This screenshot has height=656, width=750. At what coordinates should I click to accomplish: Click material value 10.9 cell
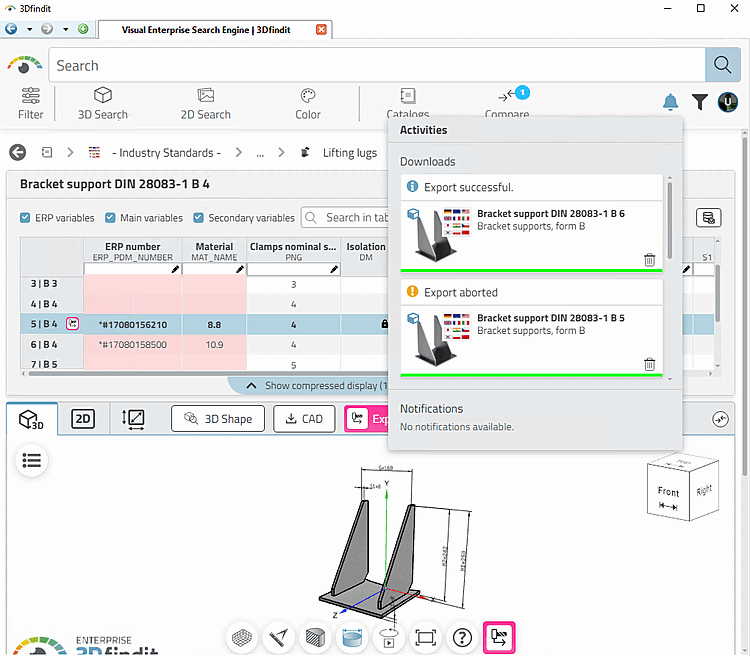pyautogui.click(x=214, y=345)
